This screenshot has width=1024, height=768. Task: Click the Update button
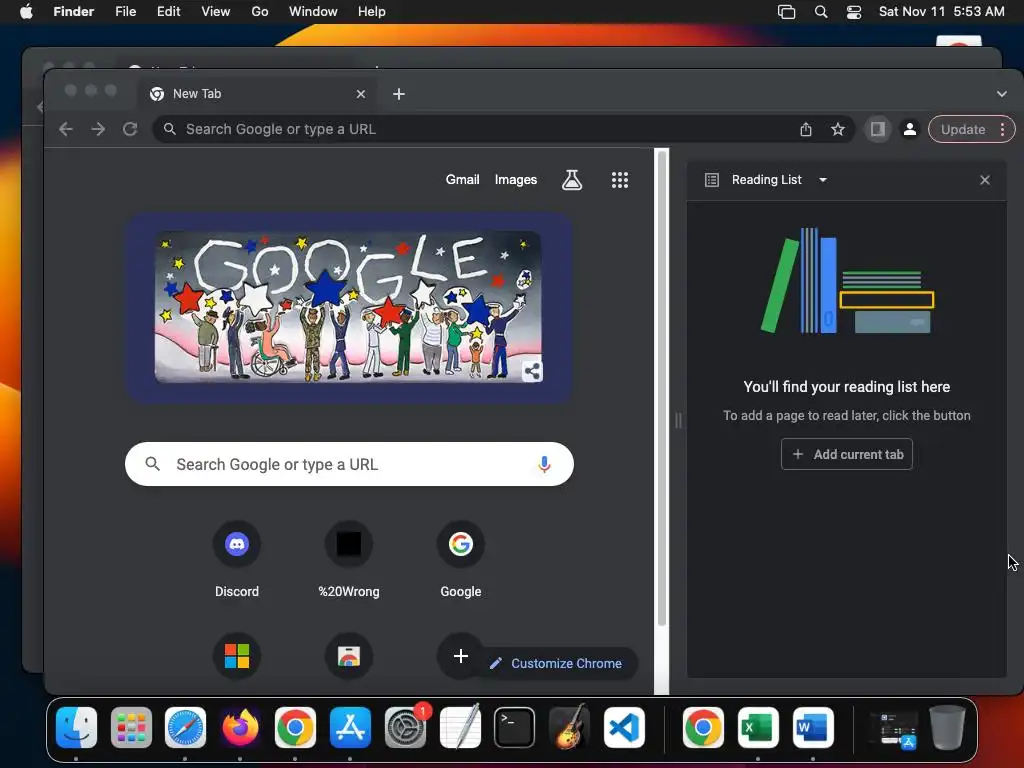click(x=963, y=129)
